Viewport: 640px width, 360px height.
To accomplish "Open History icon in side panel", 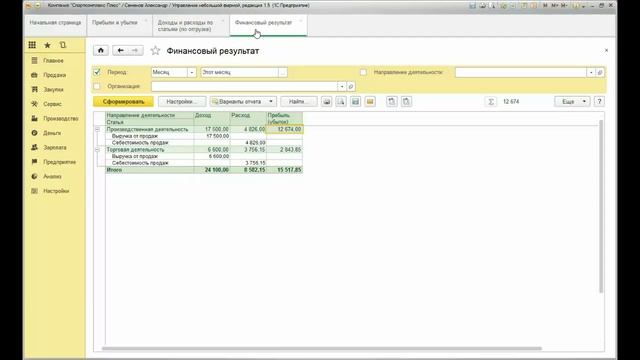I will tap(62, 45).
